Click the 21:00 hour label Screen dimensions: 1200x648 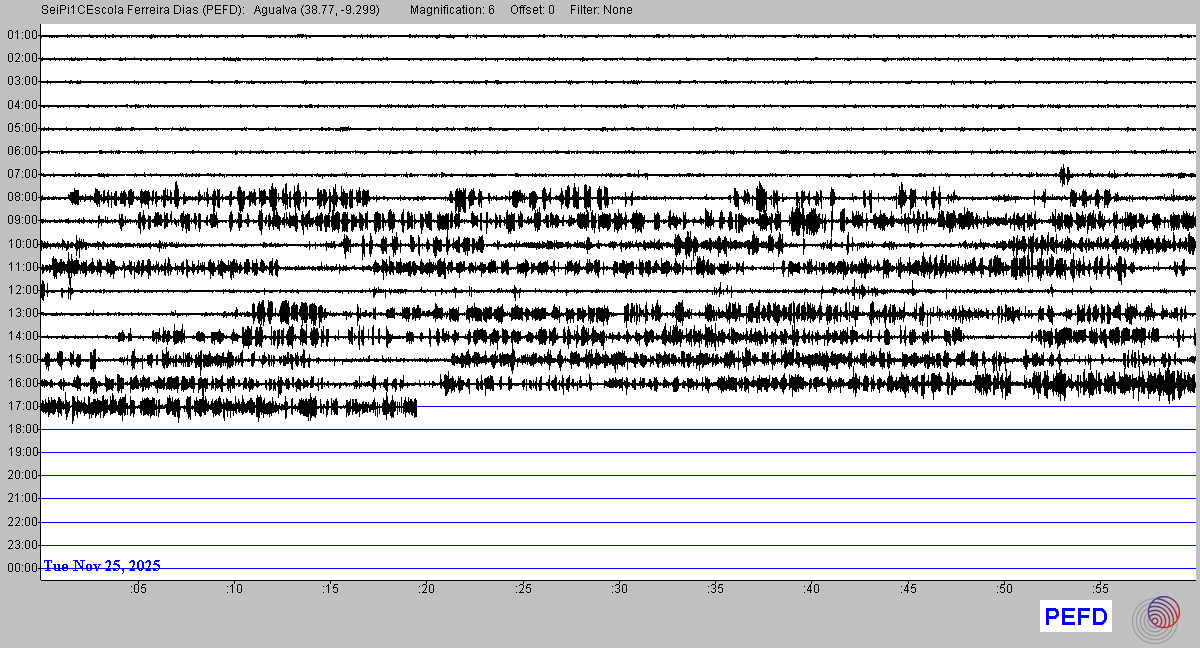click(21, 498)
